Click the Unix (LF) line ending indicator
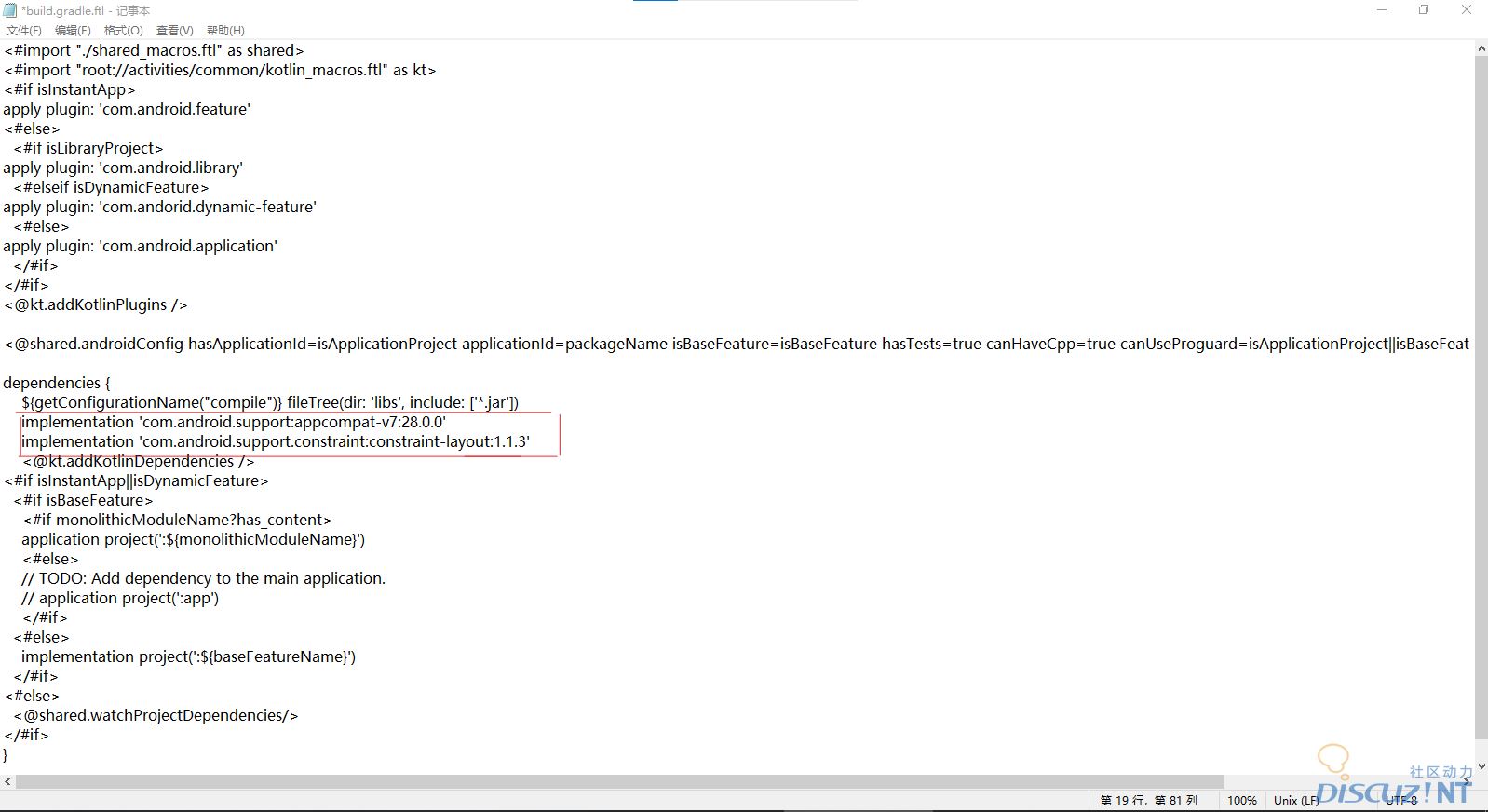Image resolution: width=1488 pixels, height=812 pixels. [1295, 801]
